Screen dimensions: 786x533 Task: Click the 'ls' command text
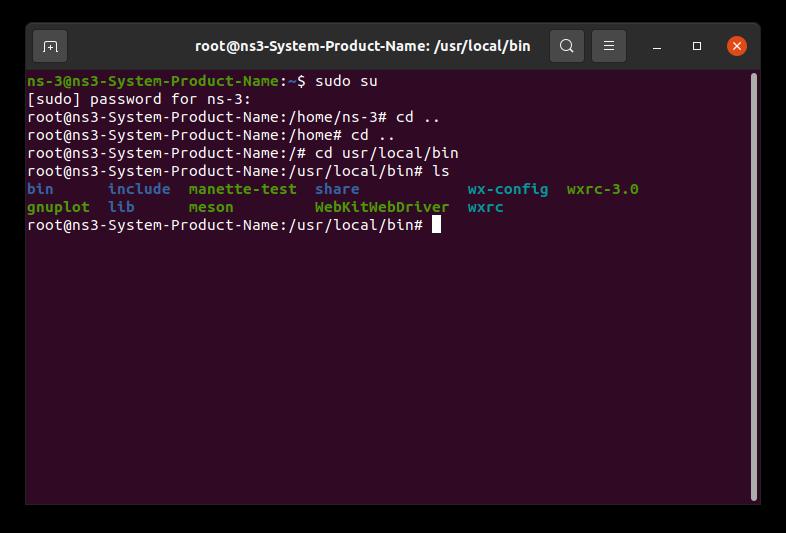pyautogui.click(x=441, y=171)
